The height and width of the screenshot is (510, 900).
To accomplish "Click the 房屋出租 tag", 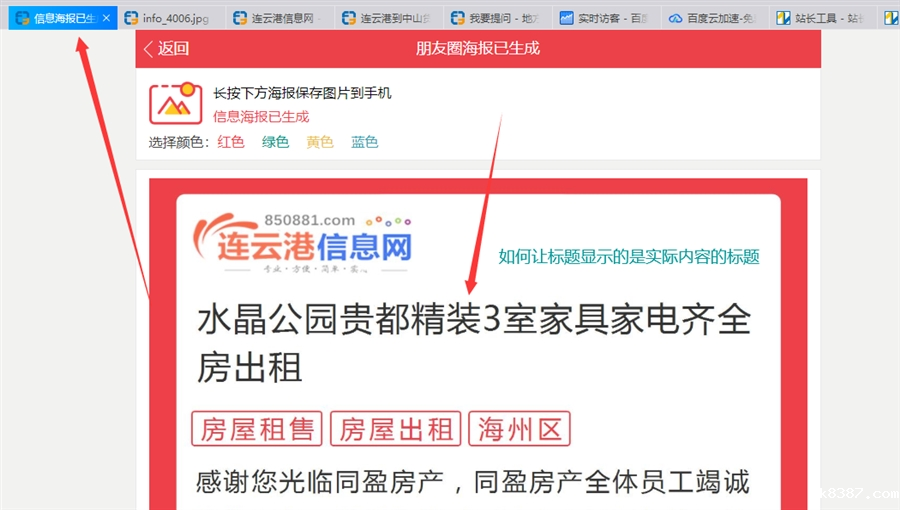I will coord(395,429).
